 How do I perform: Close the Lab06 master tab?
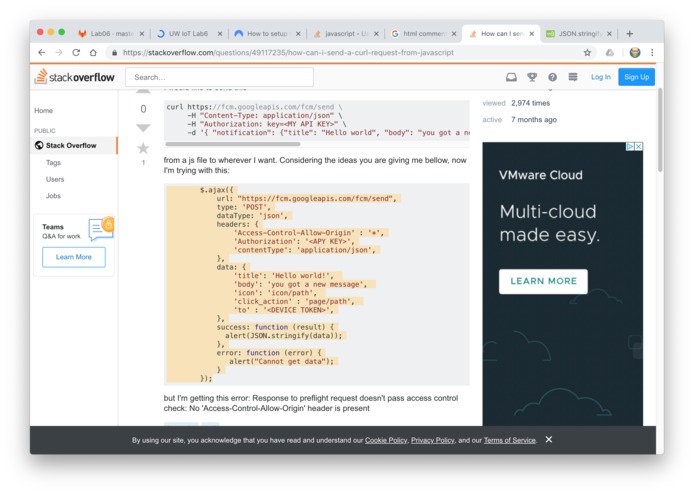142,34
